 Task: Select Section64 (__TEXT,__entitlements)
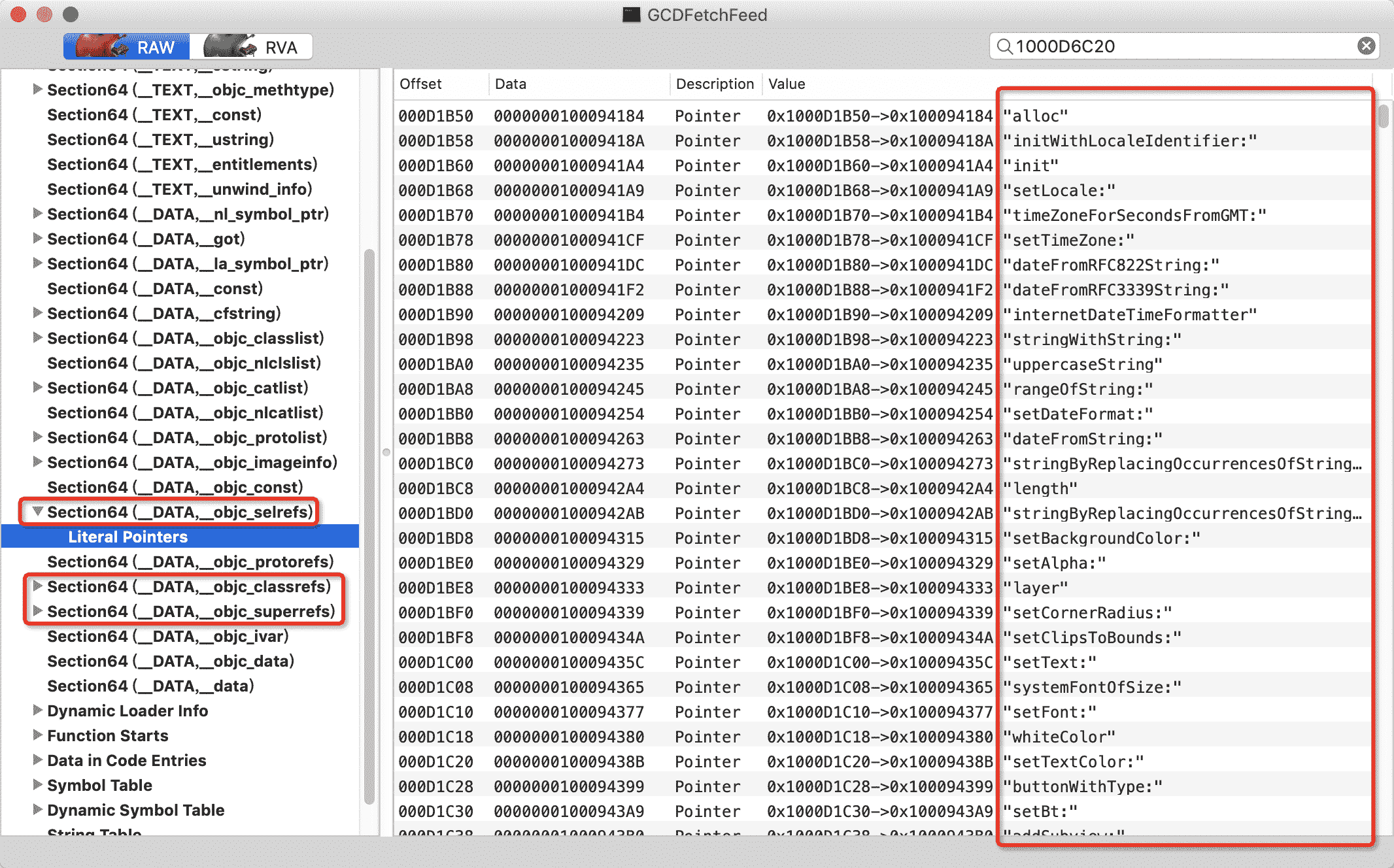point(182,164)
